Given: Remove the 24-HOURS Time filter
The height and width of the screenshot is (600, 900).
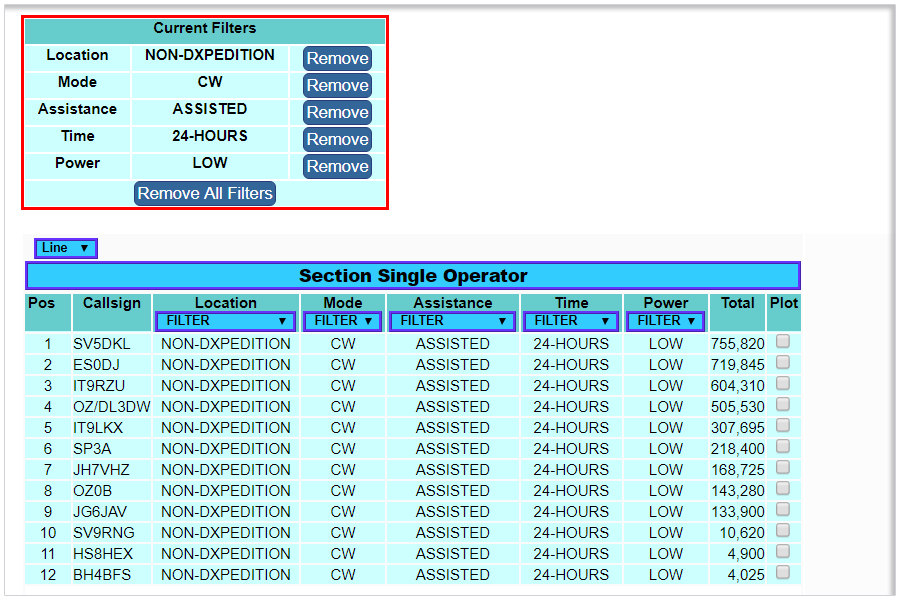Looking at the screenshot, I should click(337, 139).
